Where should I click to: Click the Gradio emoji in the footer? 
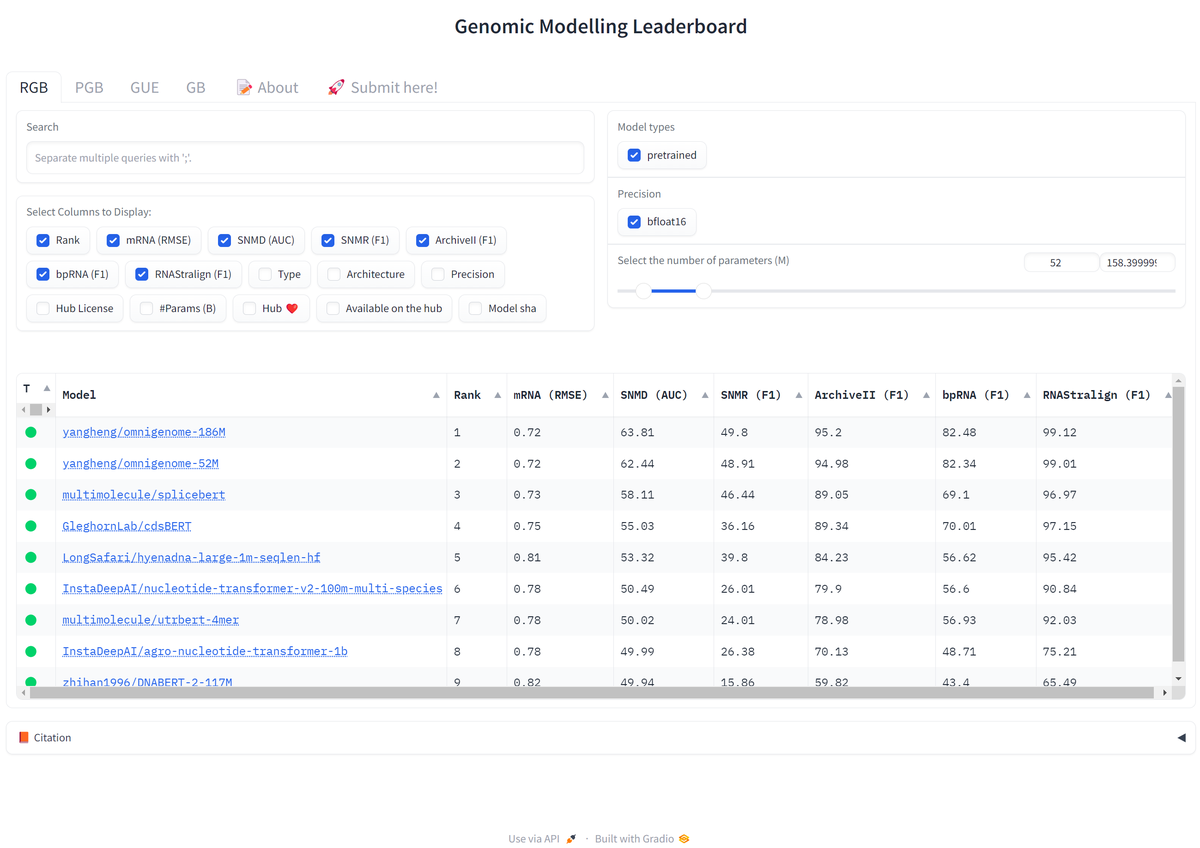[x=684, y=838]
